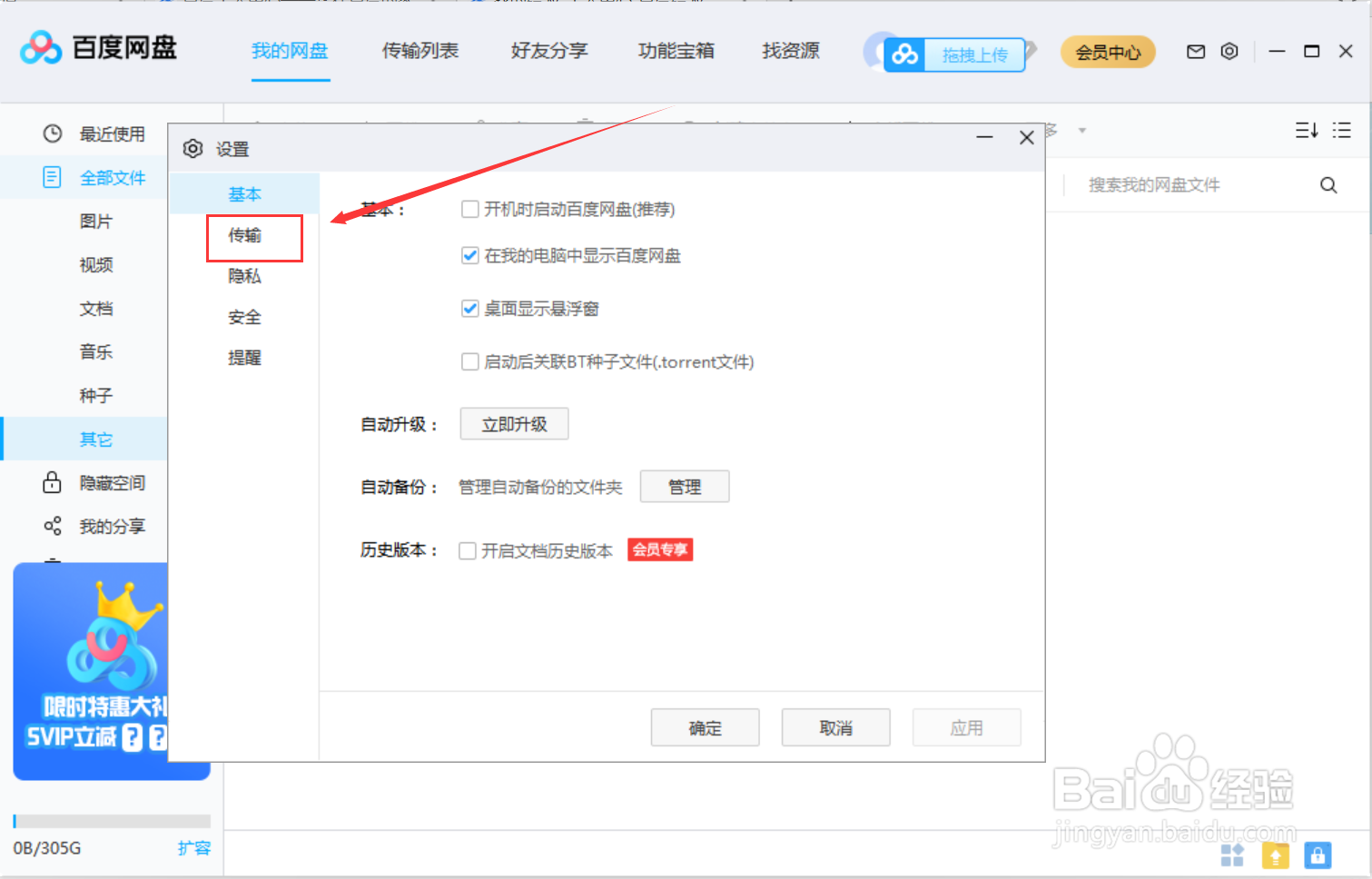Select 文档 in the sidebar

[x=96, y=308]
